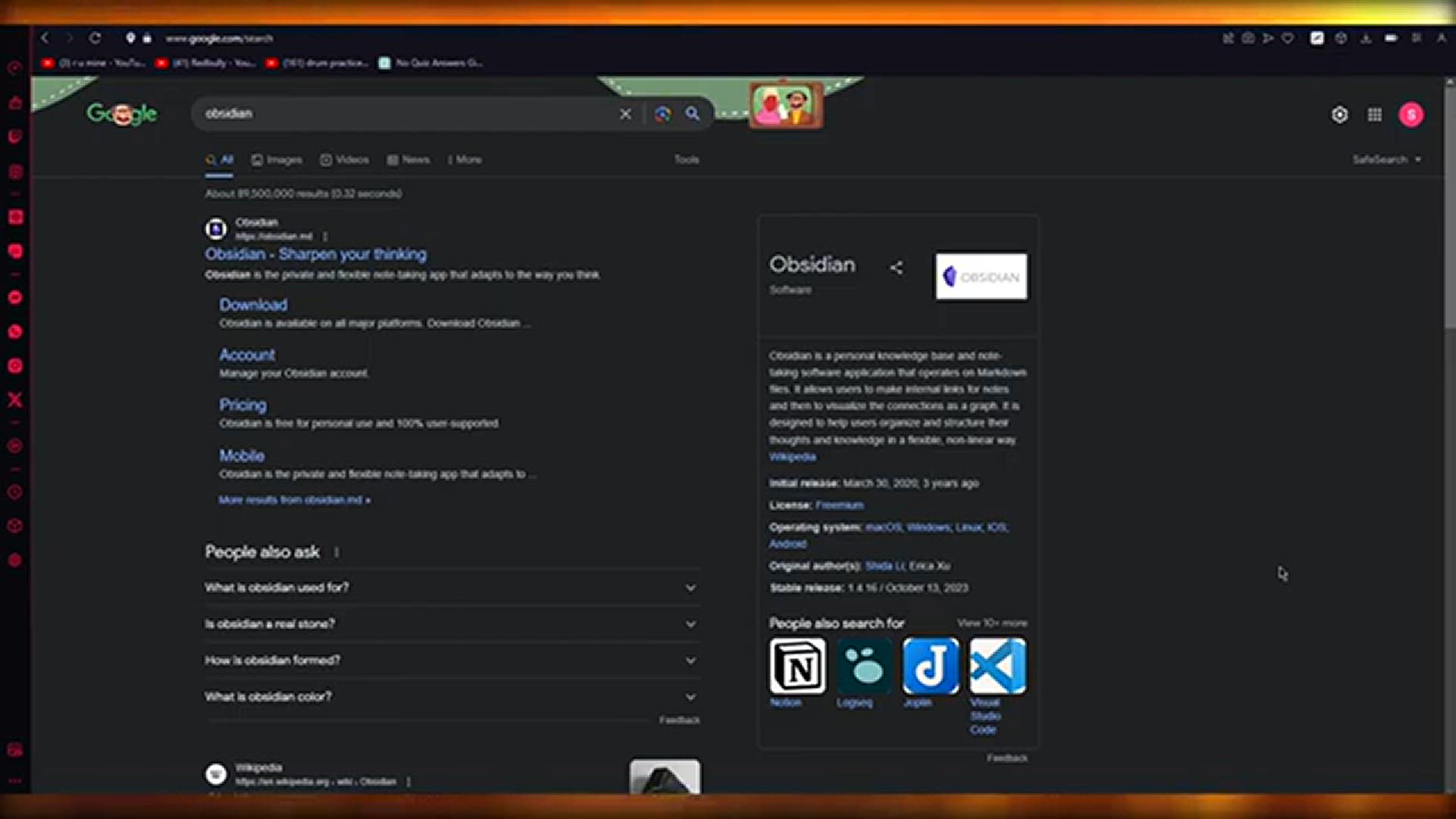
Task: Click the Logseq app thumbnail
Action: [x=864, y=666]
